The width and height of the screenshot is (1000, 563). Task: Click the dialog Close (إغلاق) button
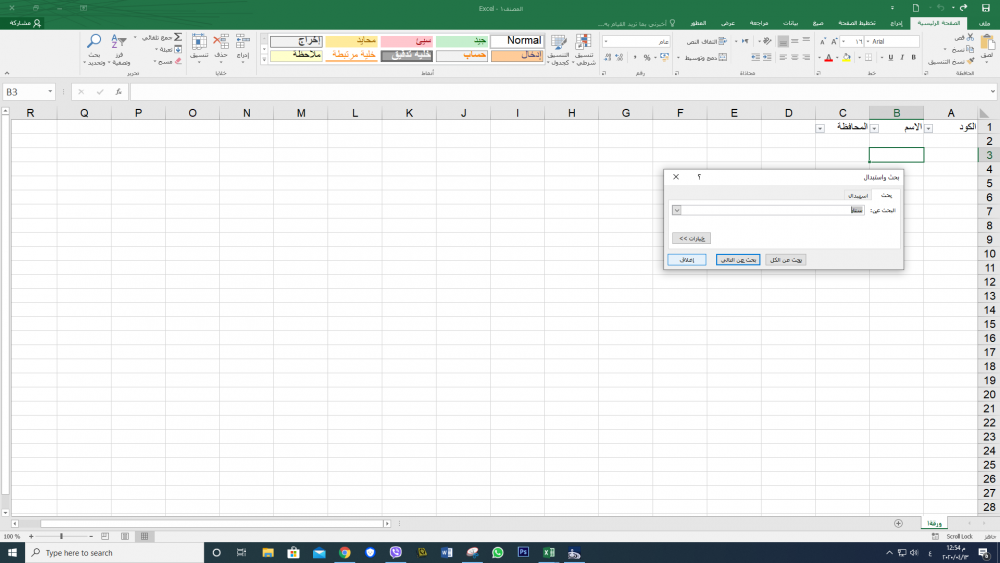coord(687,260)
